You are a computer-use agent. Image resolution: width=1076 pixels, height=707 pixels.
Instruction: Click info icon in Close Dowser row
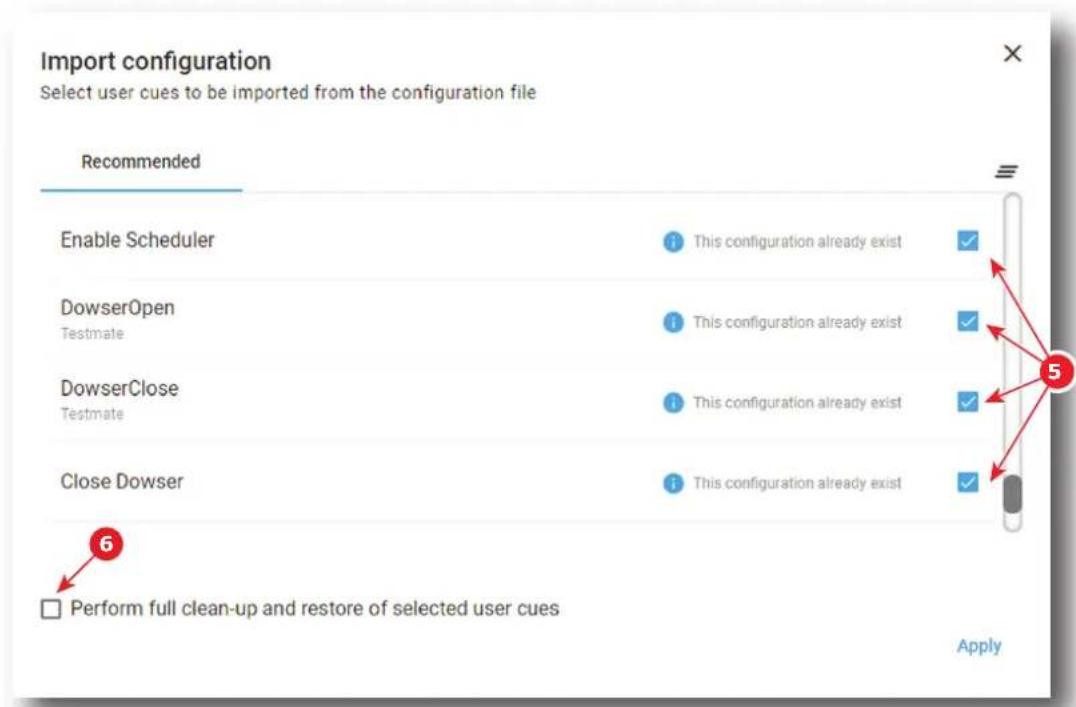673,483
